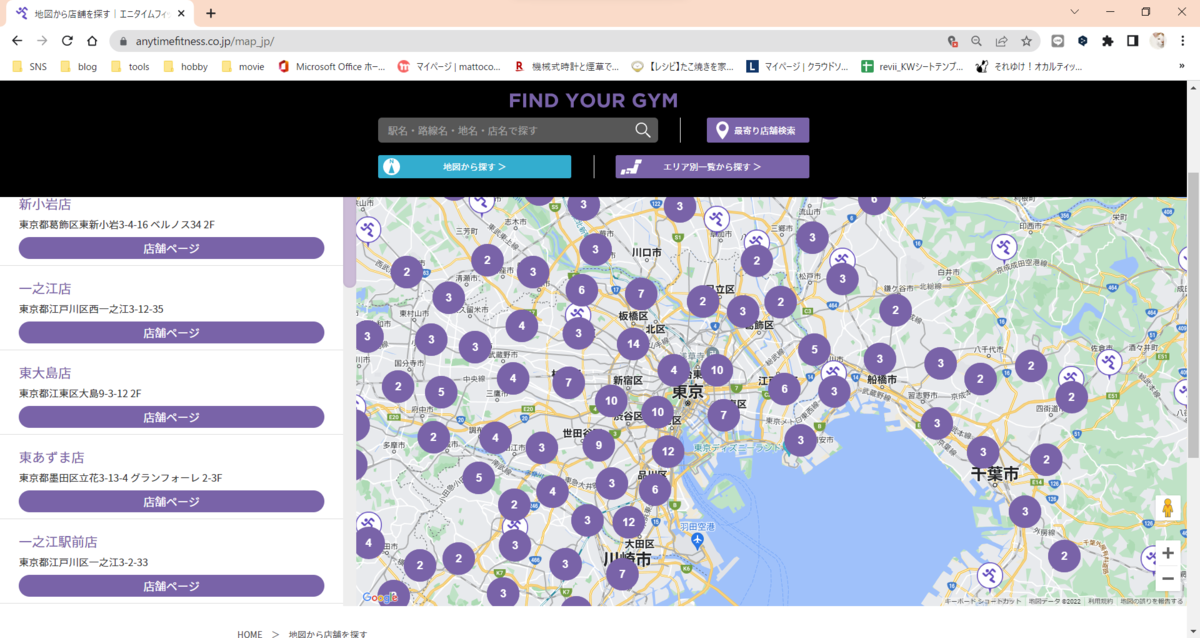Image resolution: width=1200 pixels, height=638 pixels.
Task: Click 地図の誤りを報告する report link
Action: 1151,601
